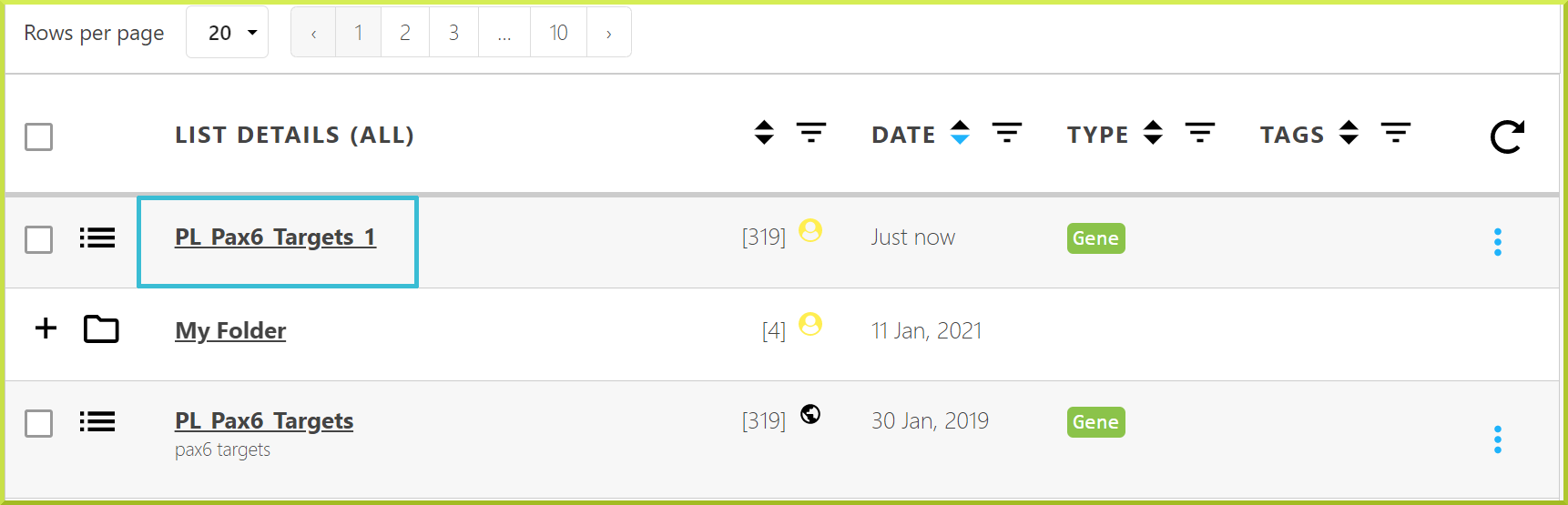
Task: Check the PL_Pax6_Targets row checkbox
Action: tap(38, 423)
